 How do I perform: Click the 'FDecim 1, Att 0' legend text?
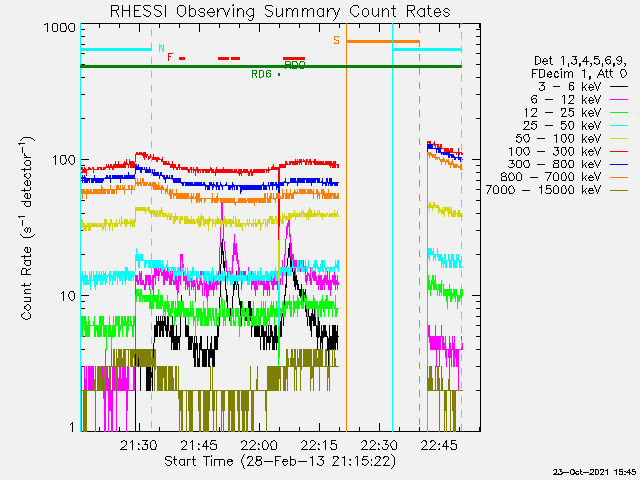coord(579,74)
